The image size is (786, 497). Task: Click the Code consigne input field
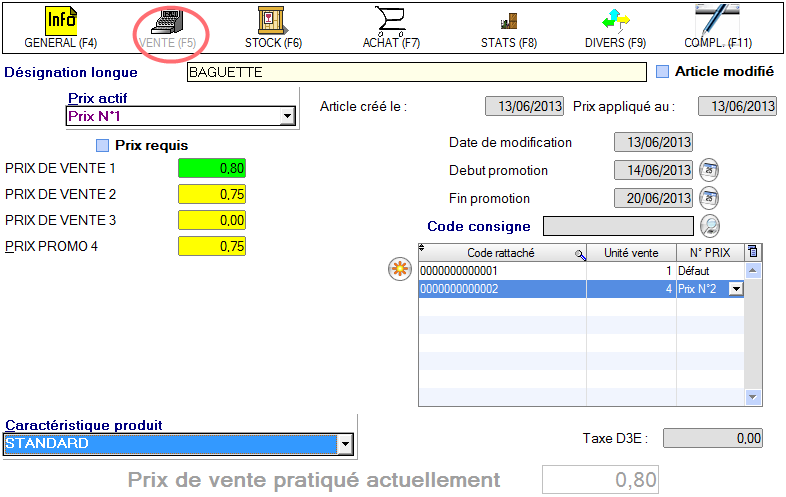click(619, 226)
